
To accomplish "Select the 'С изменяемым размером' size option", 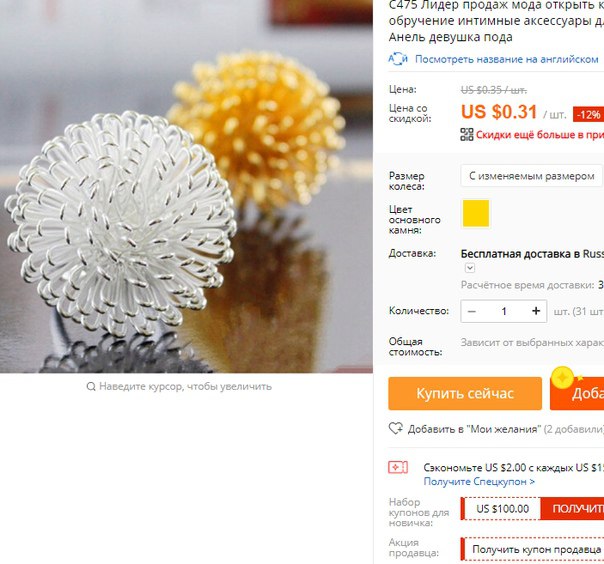I will [532, 176].
